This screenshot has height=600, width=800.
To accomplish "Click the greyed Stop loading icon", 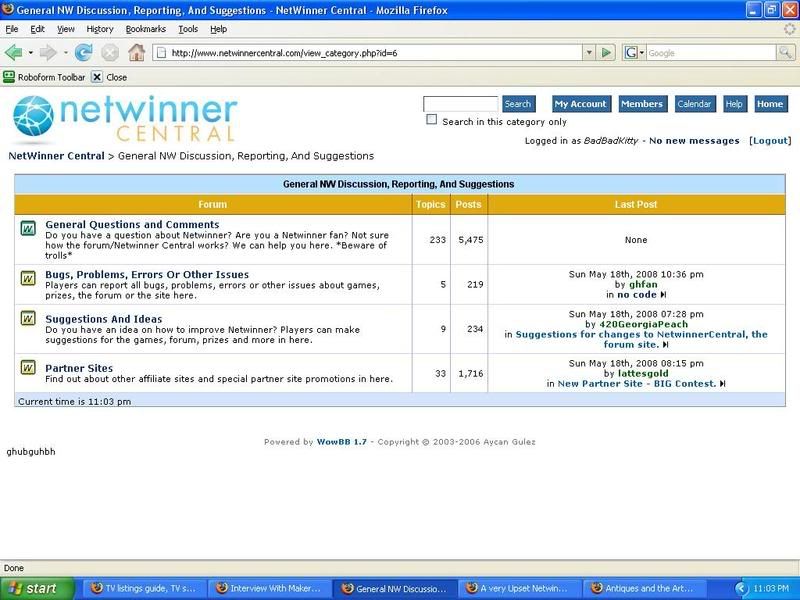I will click(x=110, y=53).
